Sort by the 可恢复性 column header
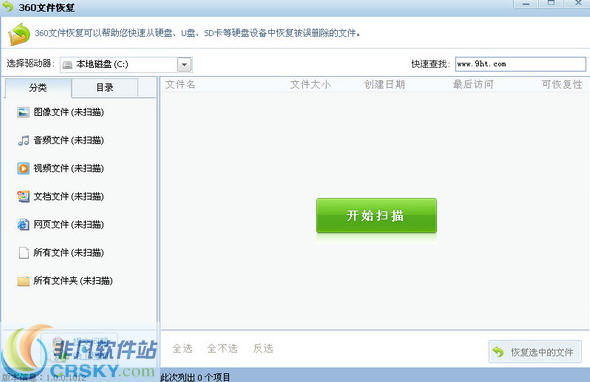The height and width of the screenshot is (382, 590). point(562,84)
